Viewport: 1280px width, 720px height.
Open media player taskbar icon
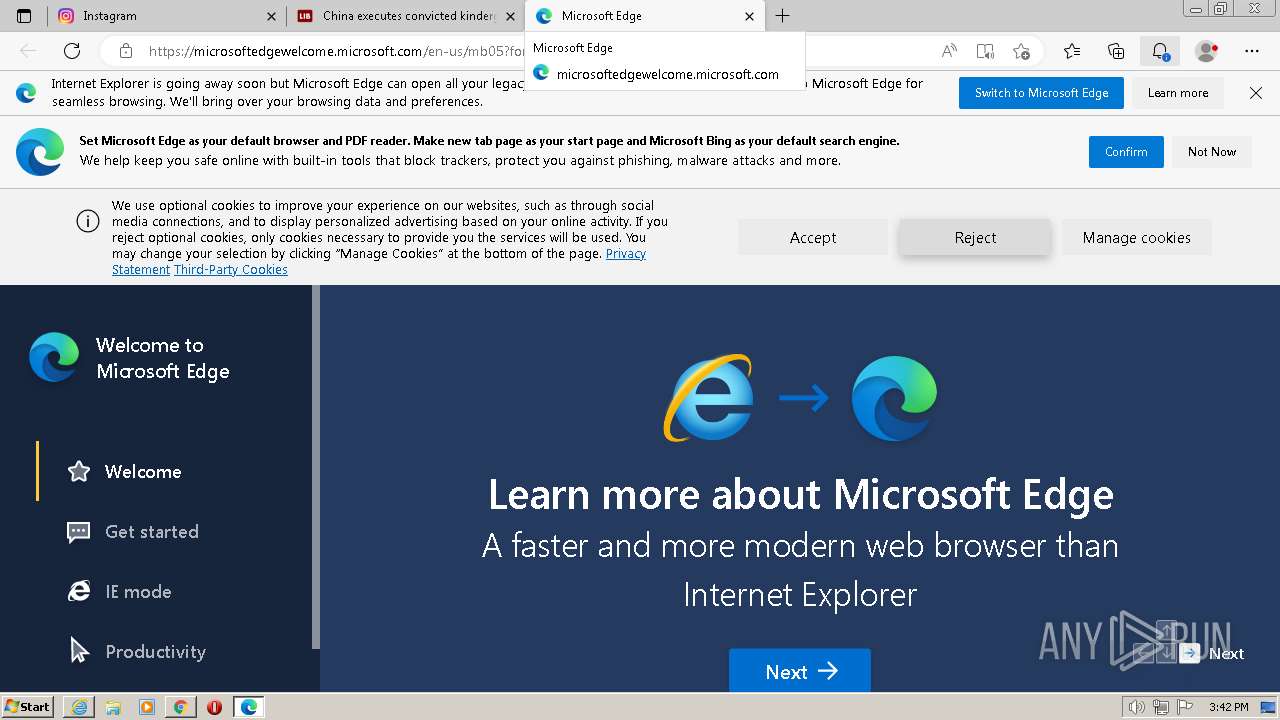coord(147,707)
